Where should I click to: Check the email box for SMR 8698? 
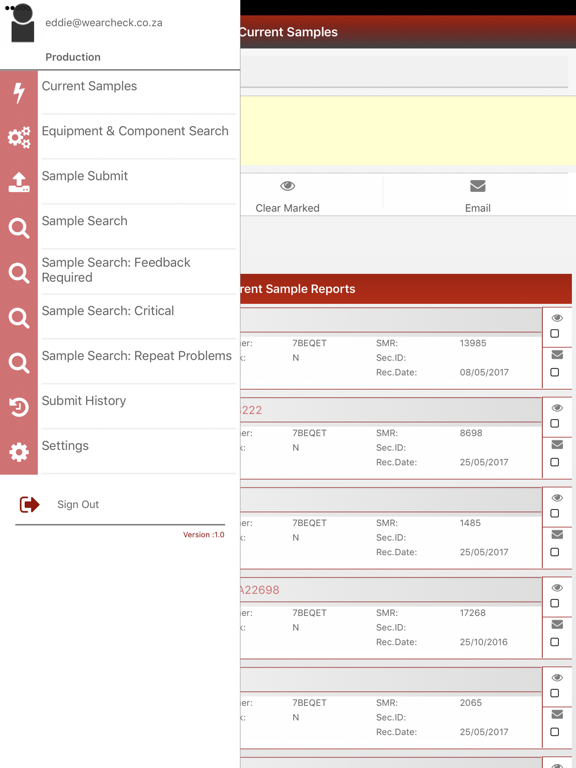click(554, 462)
